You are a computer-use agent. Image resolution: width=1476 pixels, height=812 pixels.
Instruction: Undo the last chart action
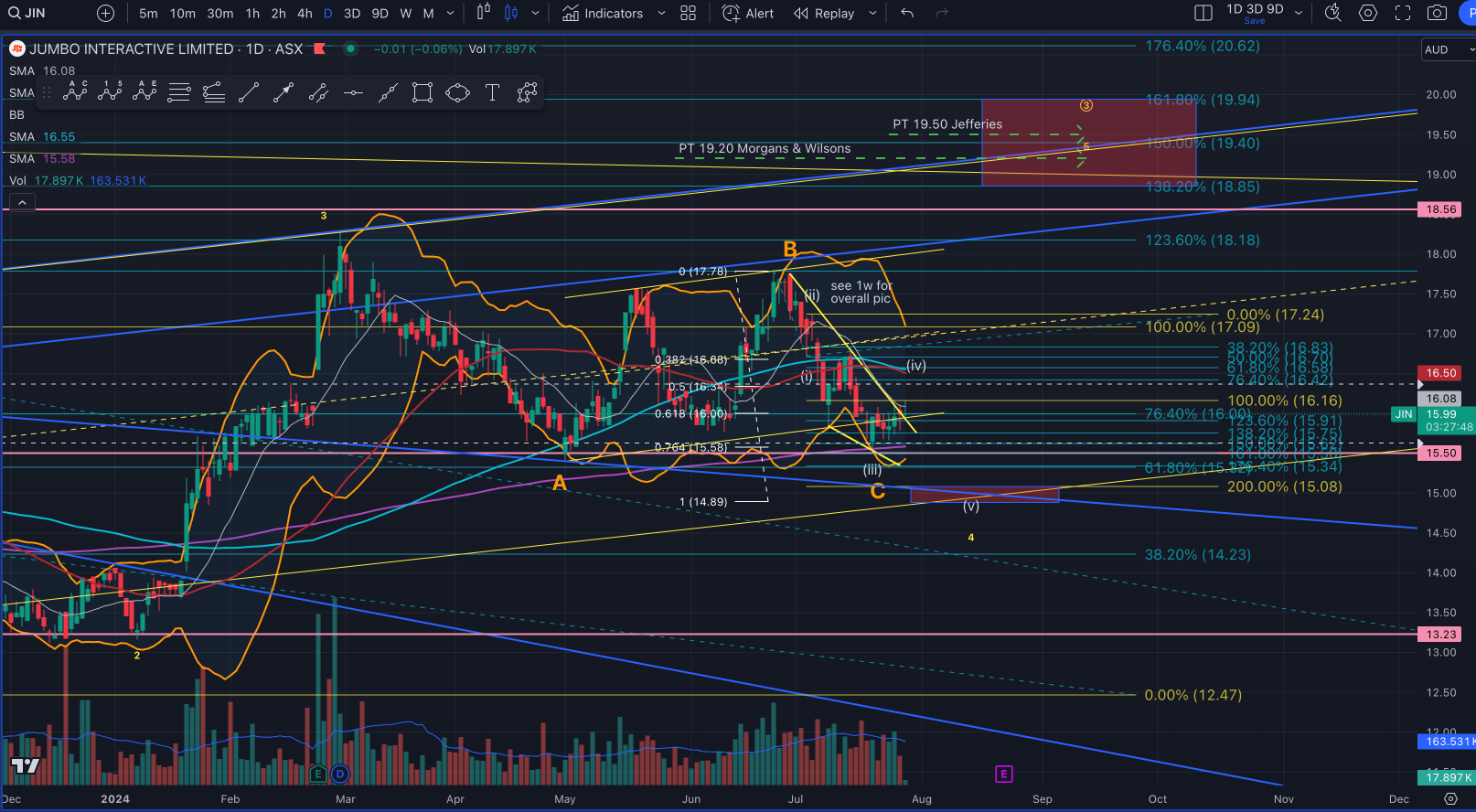tap(907, 13)
